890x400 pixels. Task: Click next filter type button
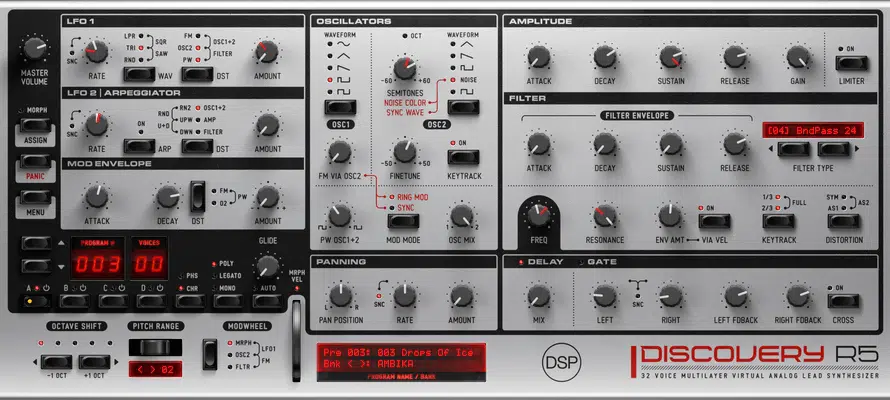click(x=834, y=149)
